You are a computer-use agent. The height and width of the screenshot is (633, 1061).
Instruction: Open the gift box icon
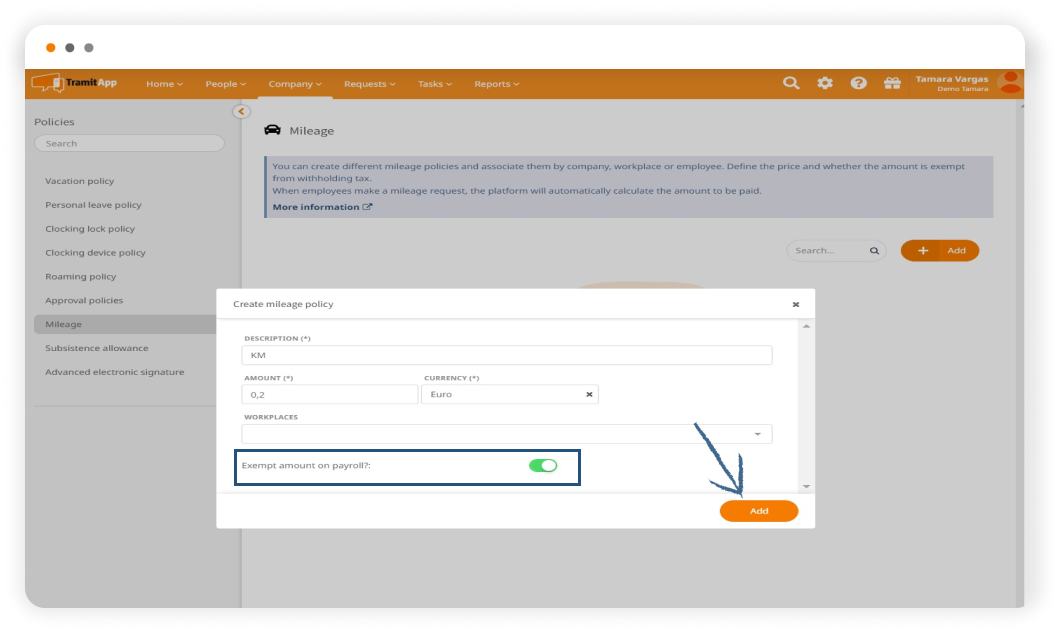(x=892, y=83)
